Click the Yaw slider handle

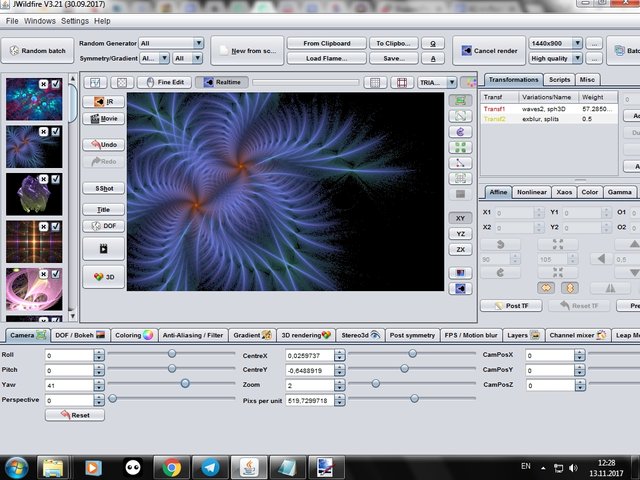tap(185, 383)
